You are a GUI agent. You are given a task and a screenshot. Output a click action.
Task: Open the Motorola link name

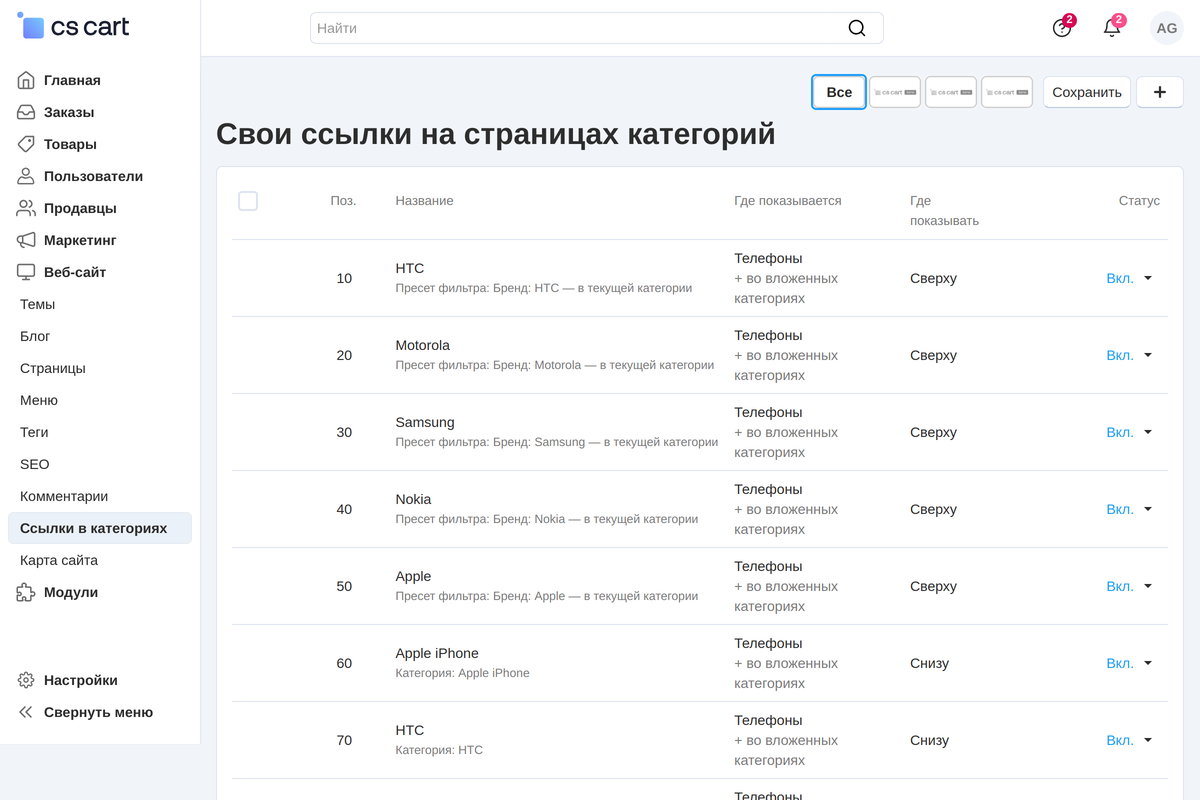[x=423, y=345]
